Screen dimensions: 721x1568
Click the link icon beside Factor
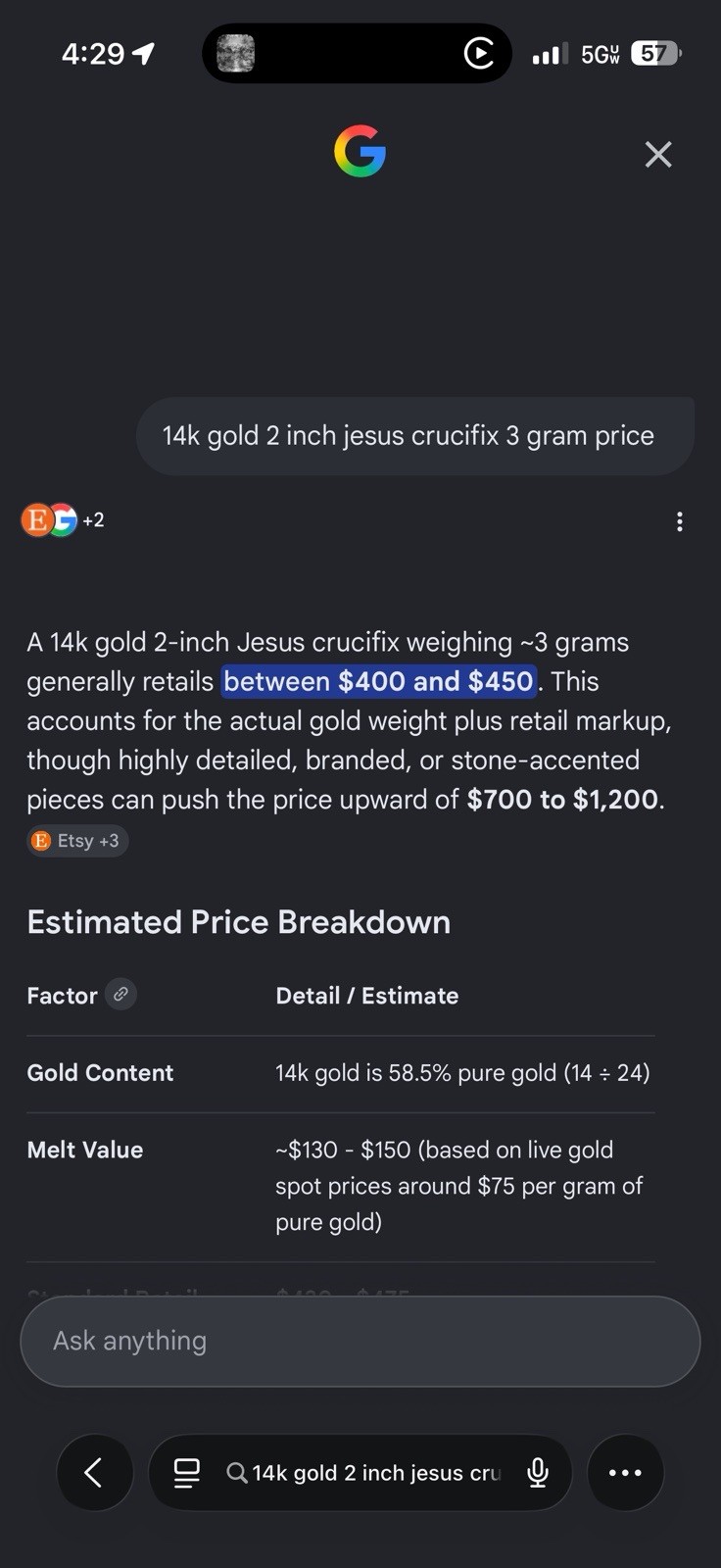(x=120, y=994)
